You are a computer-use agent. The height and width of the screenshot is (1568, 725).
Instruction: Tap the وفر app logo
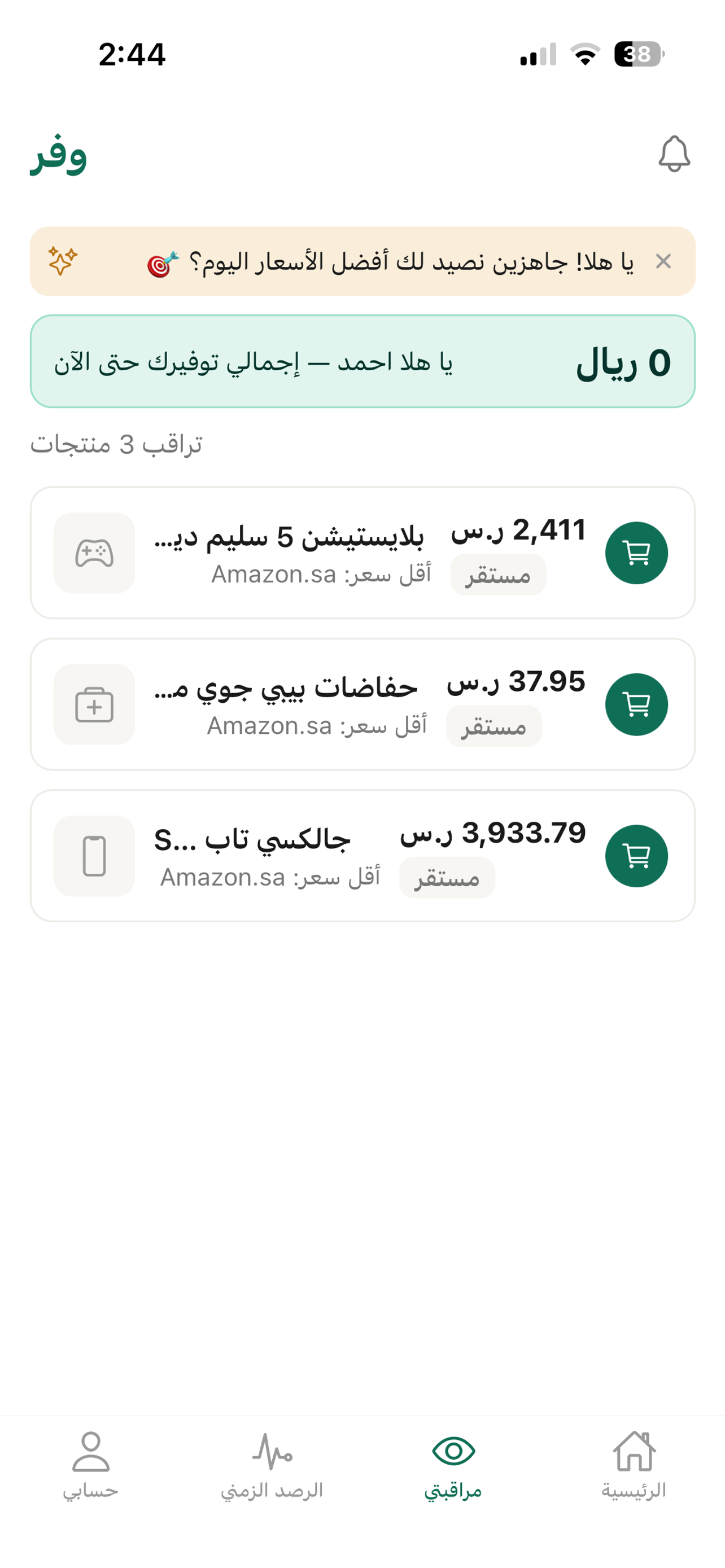[59, 155]
